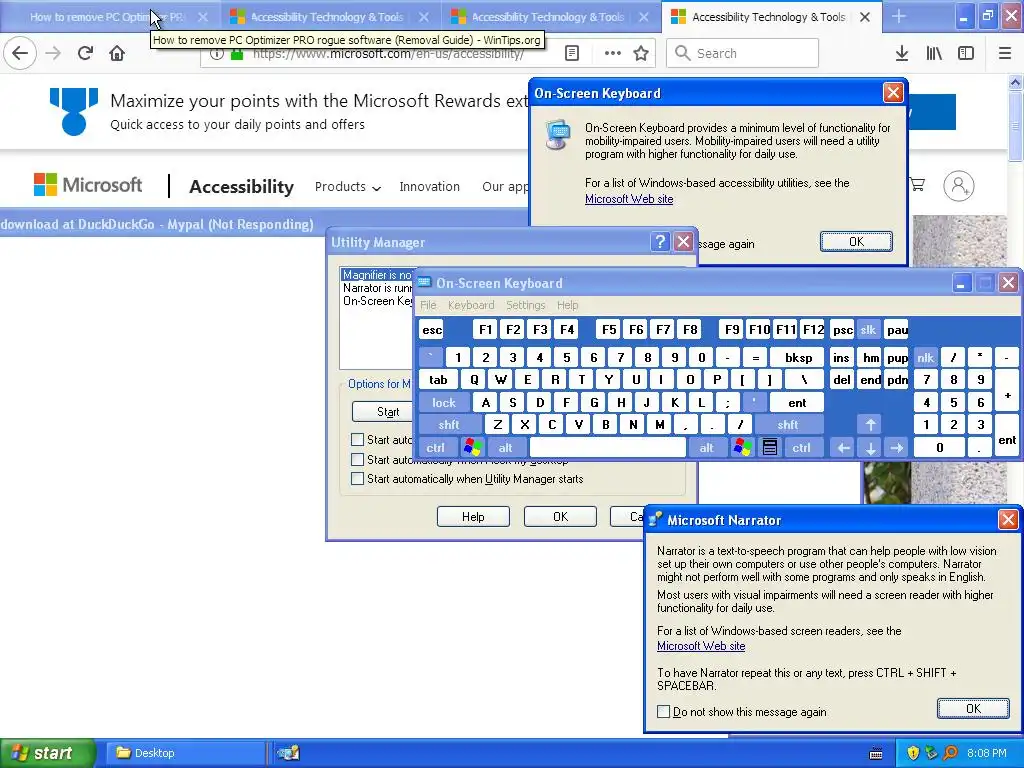Click the application menu key on keyboard
The width and height of the screenshot is (1024, 768).
click(x=769, y=447)
